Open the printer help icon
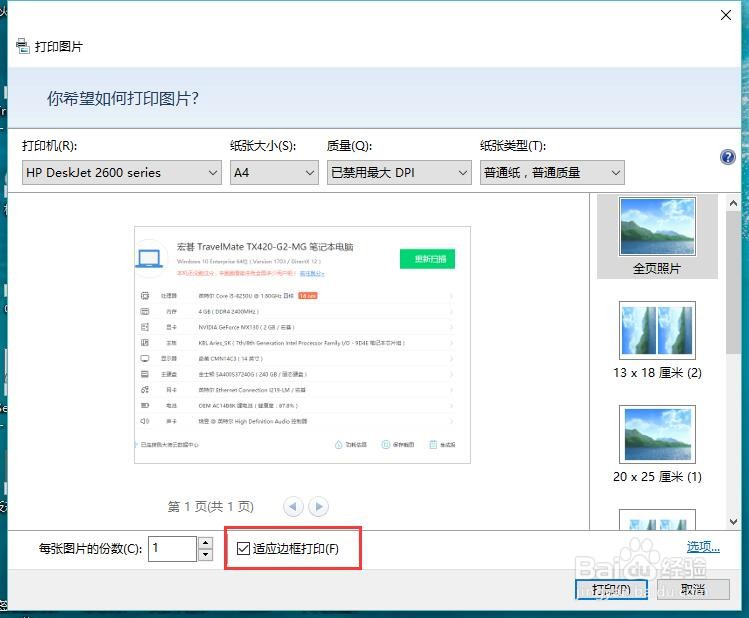The width and height of the screenshot is (749, 618). (728, 157)
